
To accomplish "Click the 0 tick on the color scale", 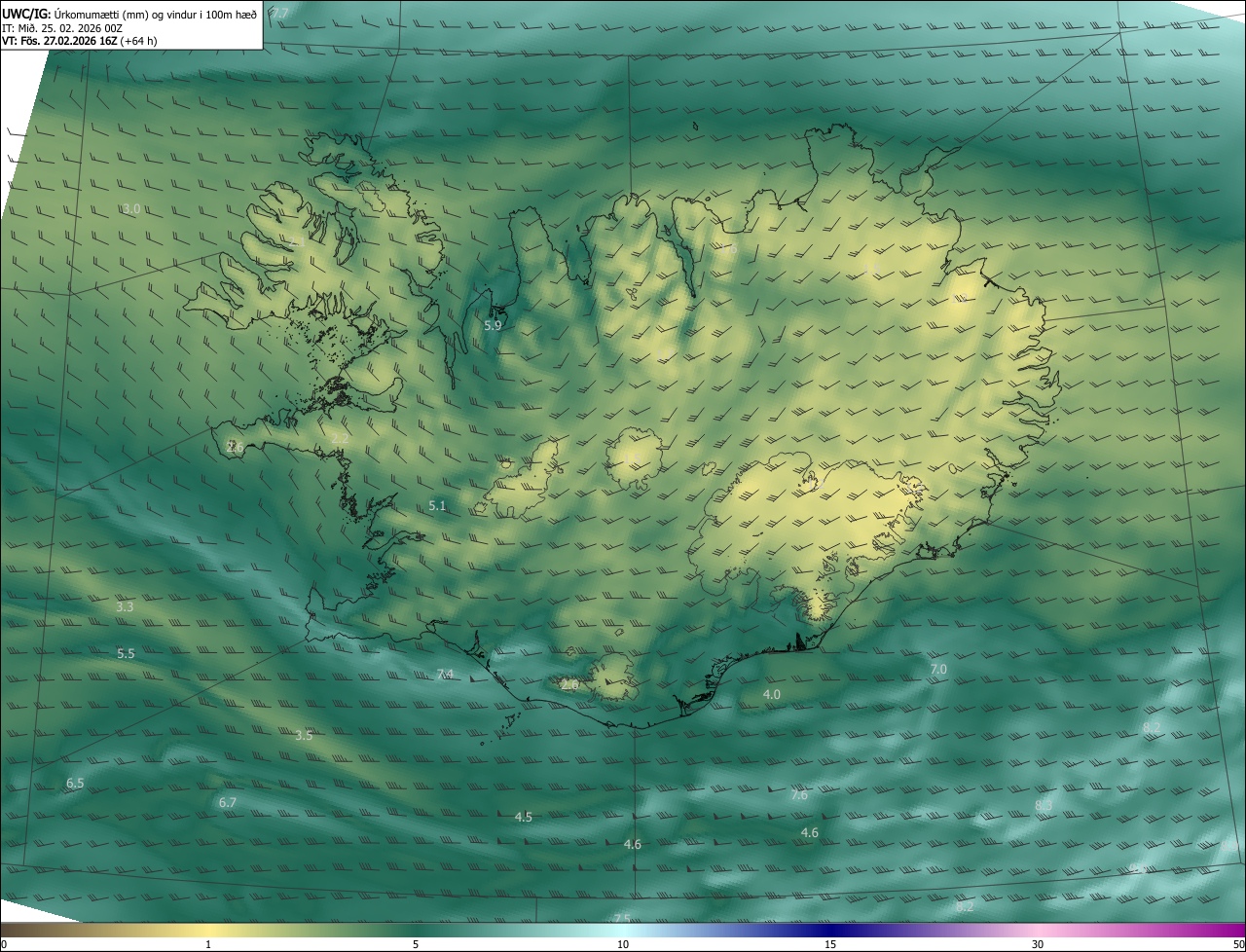I will click(4, 944).
